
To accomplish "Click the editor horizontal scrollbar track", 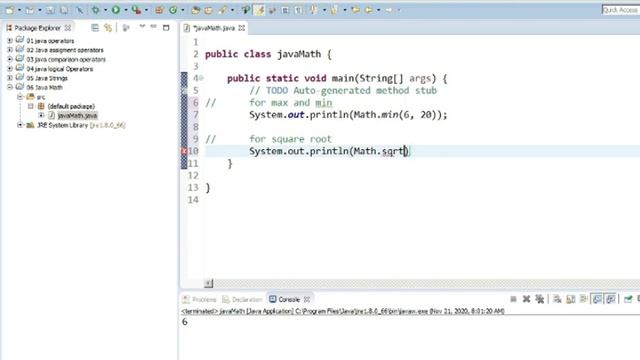I will [x=427, y=283].
